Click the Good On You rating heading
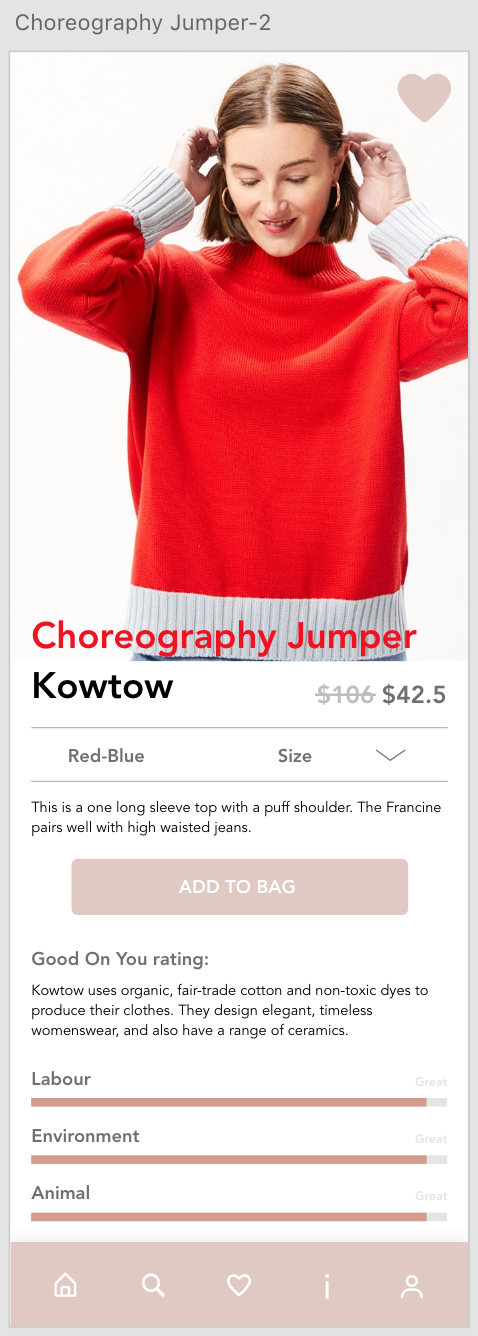The width and height of the screenshot is (478, 1336). click(x=120, y=960)
